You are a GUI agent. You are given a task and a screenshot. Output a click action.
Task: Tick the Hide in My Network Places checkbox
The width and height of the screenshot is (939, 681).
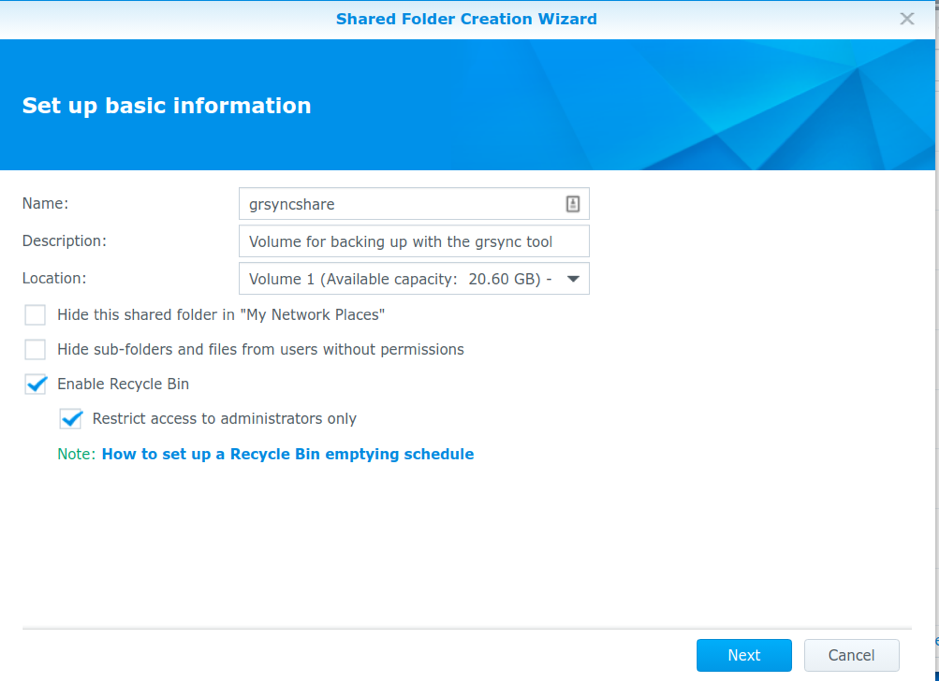(x=36, y=315)
